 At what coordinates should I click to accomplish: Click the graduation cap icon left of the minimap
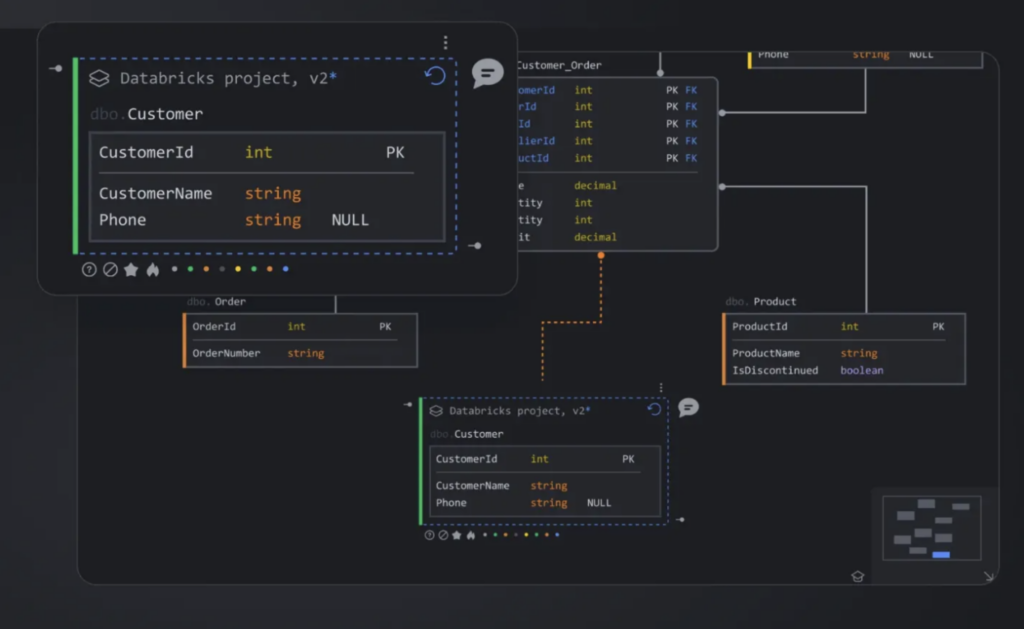(x=857, y=576)
